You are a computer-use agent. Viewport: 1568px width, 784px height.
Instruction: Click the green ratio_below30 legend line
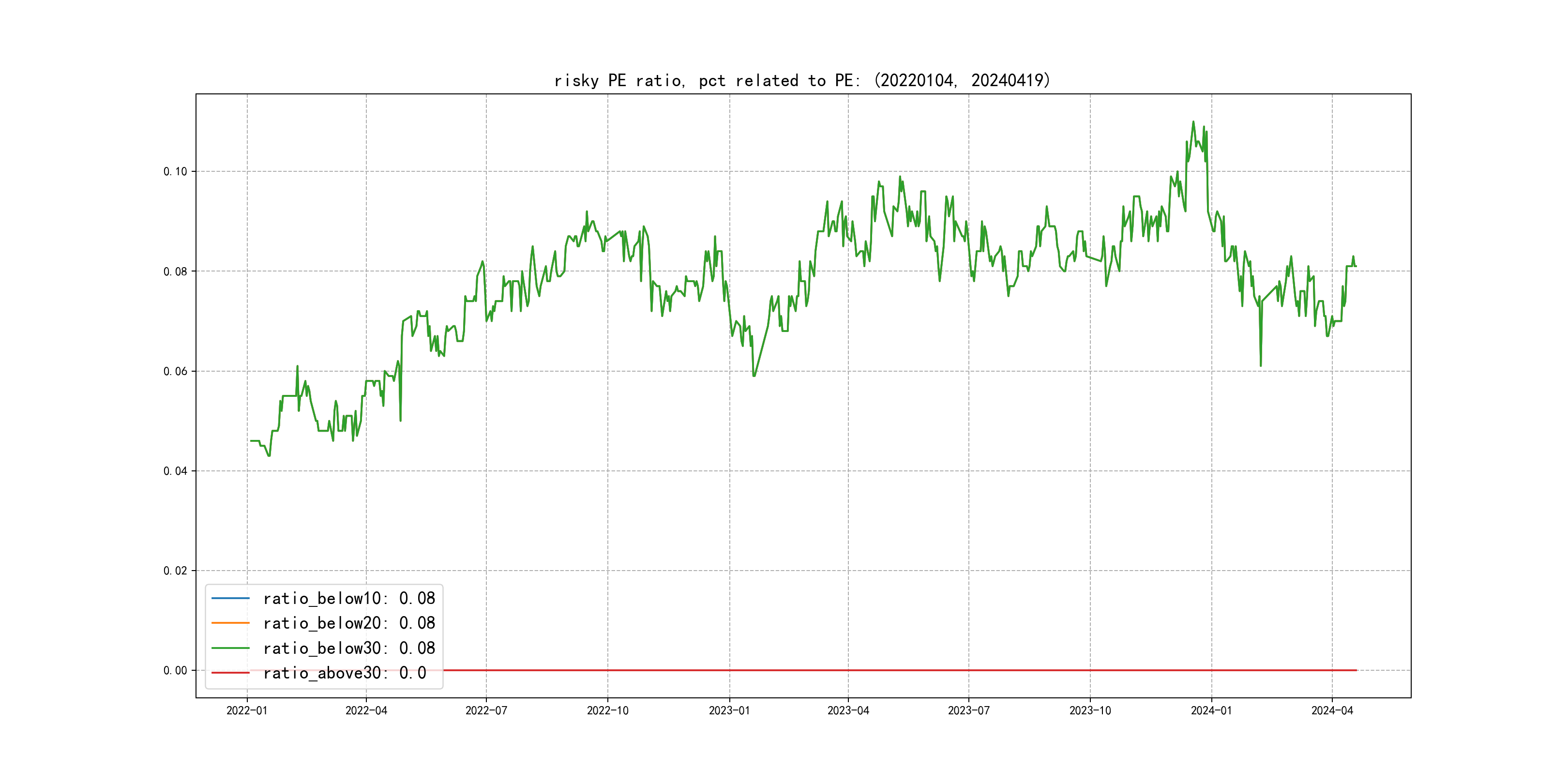[230, 648]
